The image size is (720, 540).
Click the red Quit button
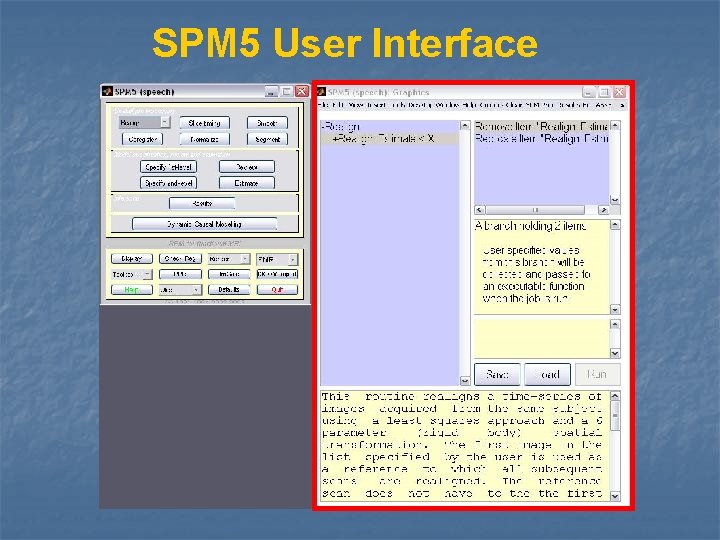277,290
